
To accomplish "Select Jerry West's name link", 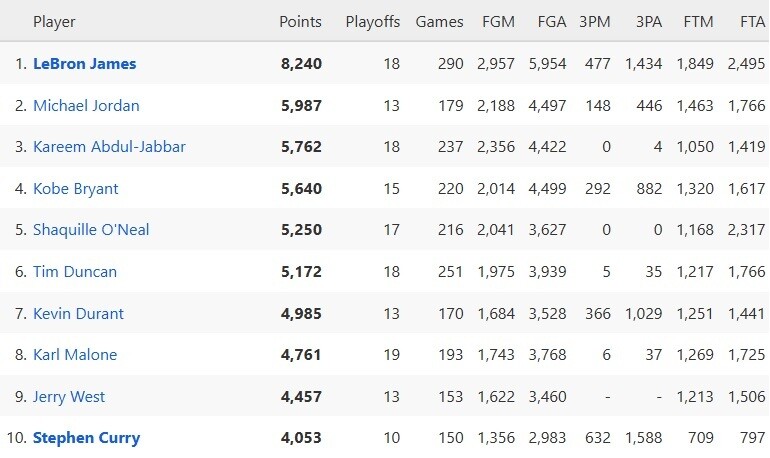I will click(x=69, y=397).
